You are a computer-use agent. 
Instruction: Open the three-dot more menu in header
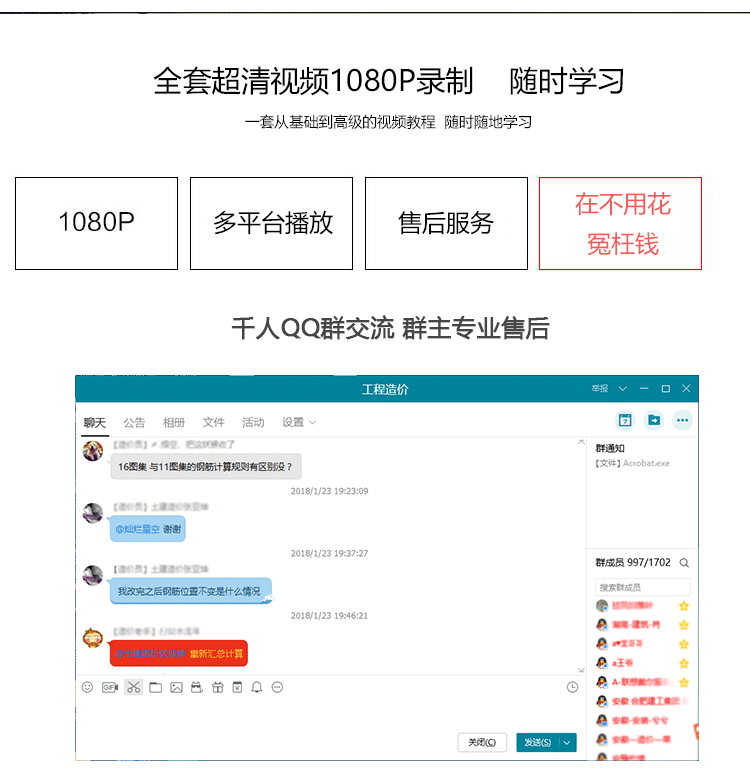coord(682,420)
